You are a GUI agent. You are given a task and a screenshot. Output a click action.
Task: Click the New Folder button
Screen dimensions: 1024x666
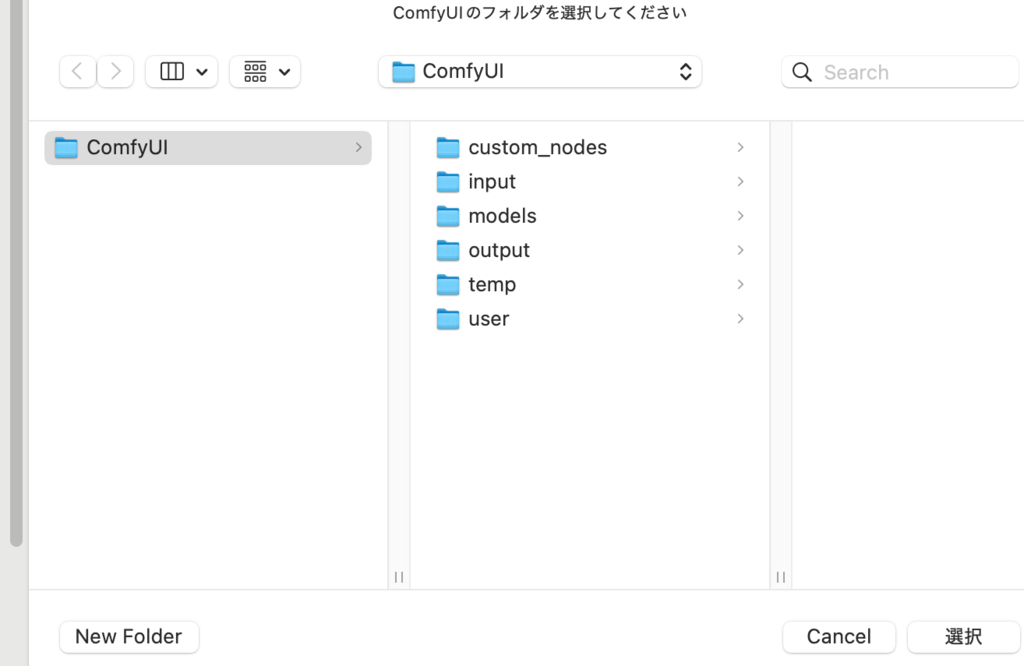click(x=129, y=637)
